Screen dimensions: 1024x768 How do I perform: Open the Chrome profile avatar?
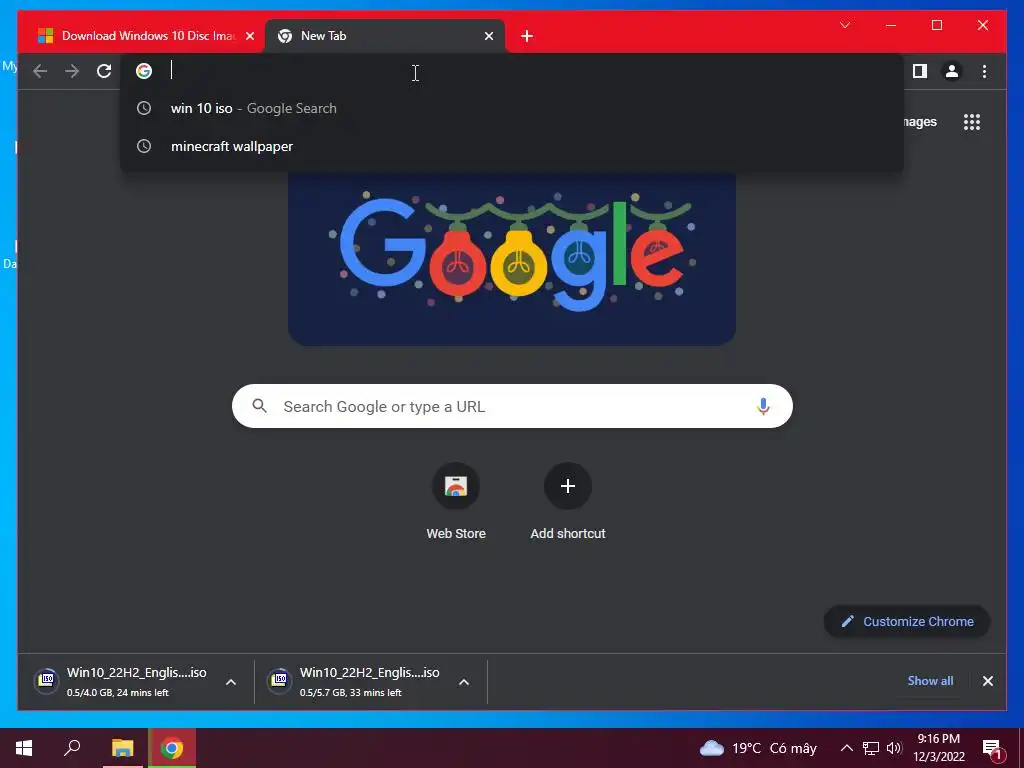(x=952, y=71)
